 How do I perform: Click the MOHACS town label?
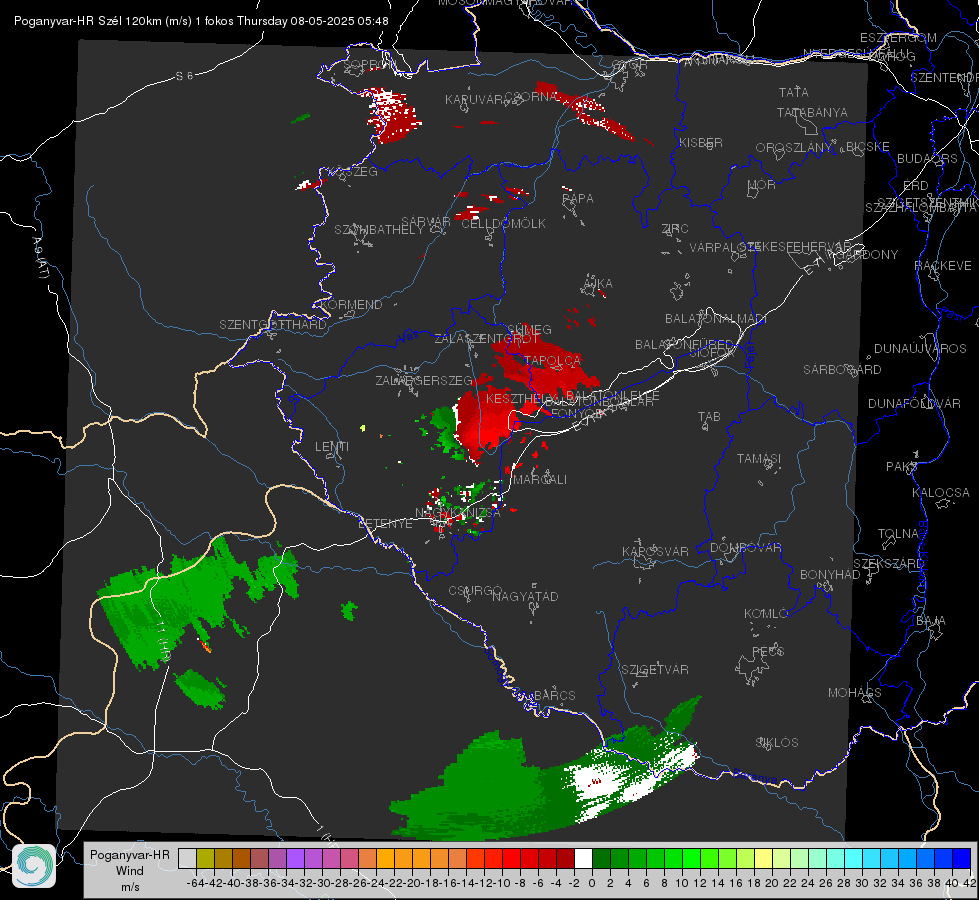855,693
